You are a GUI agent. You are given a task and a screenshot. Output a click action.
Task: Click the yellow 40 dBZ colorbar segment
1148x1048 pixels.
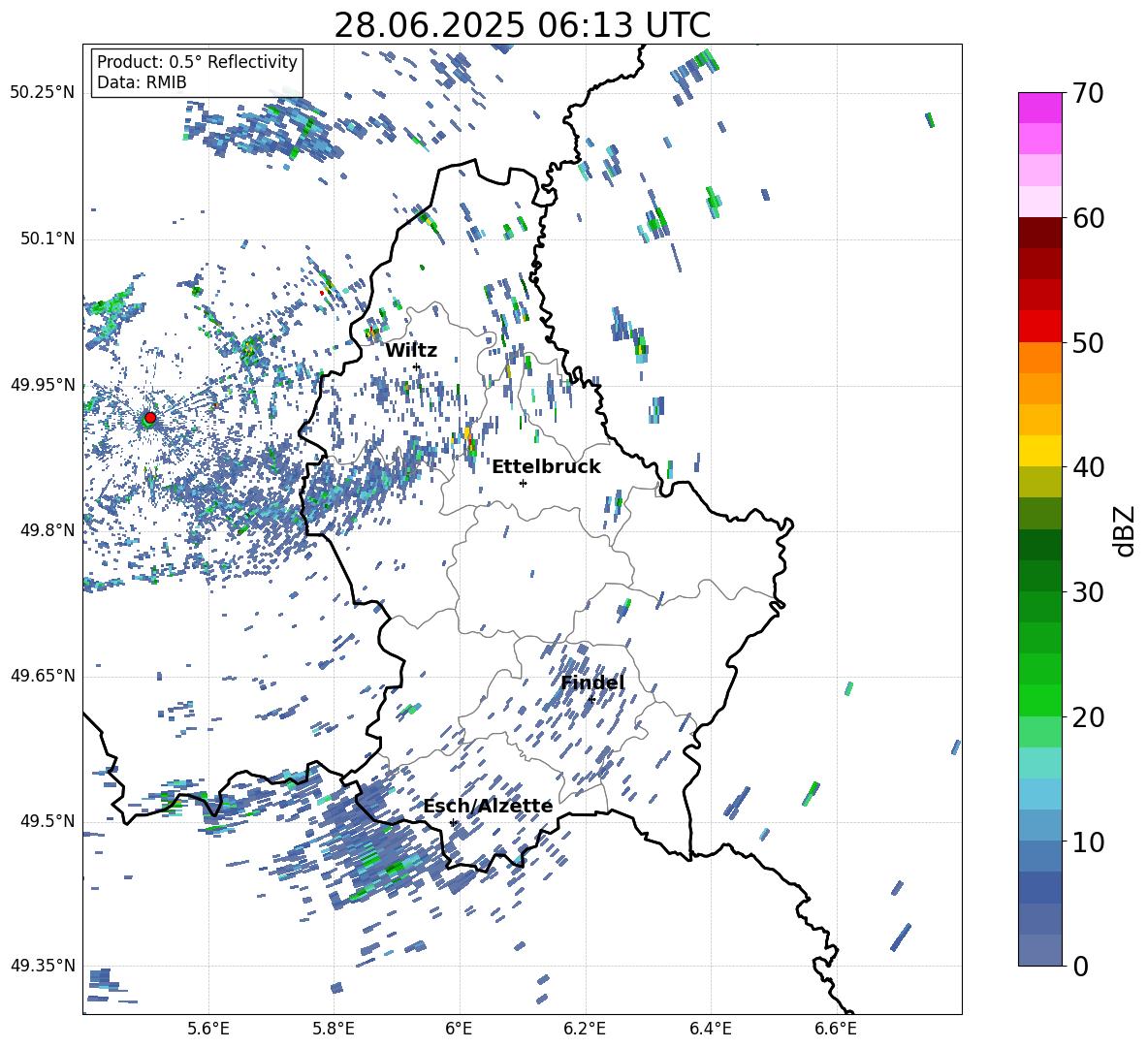click(x=1040, y=451)
